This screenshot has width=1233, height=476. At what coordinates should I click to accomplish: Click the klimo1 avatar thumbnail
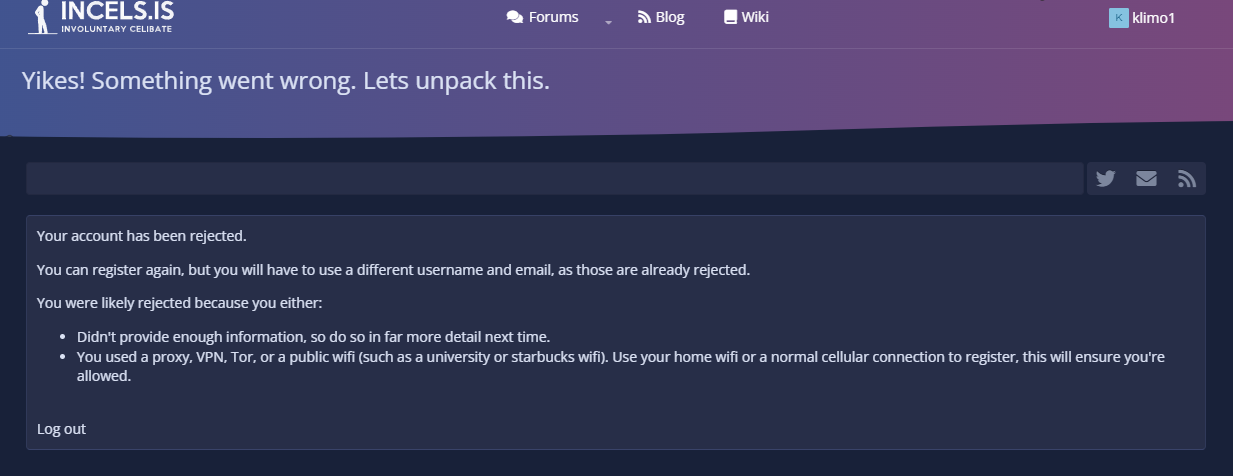click(1118, 18)
